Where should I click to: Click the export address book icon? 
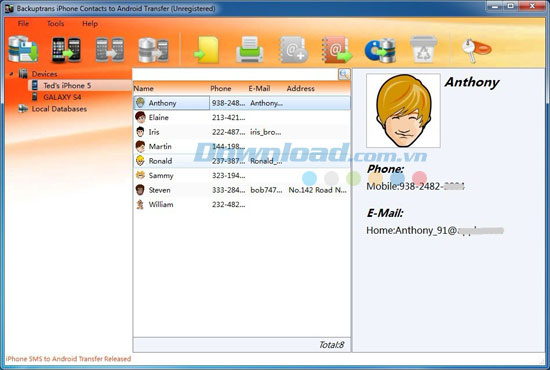click(x=336, y=49)
